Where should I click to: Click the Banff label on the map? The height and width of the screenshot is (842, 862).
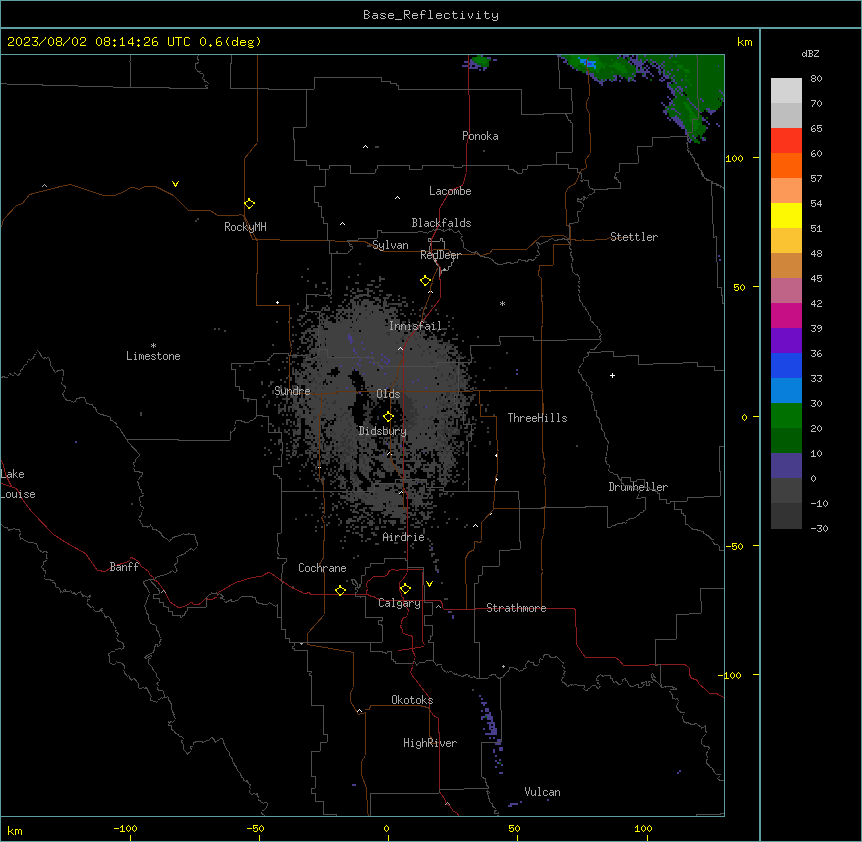pos(124,567)
